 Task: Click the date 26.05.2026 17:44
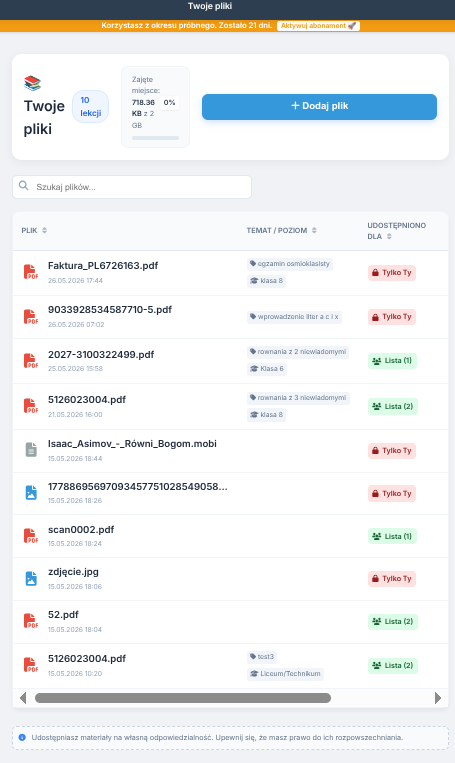pos(75,281)
